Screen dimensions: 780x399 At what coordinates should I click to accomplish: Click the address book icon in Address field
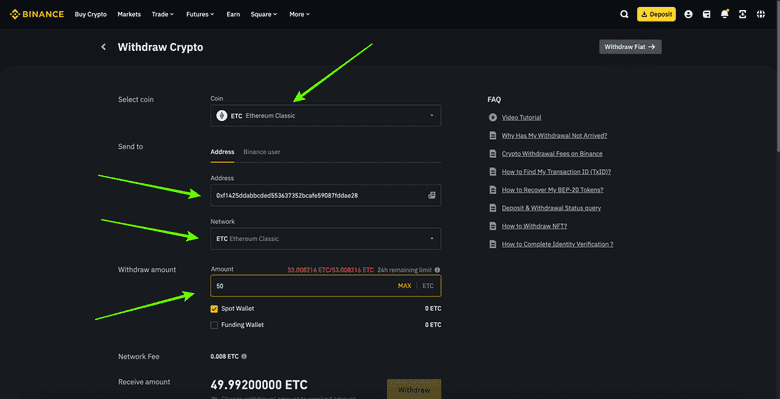pyautogui.click(x=431, y=196)
